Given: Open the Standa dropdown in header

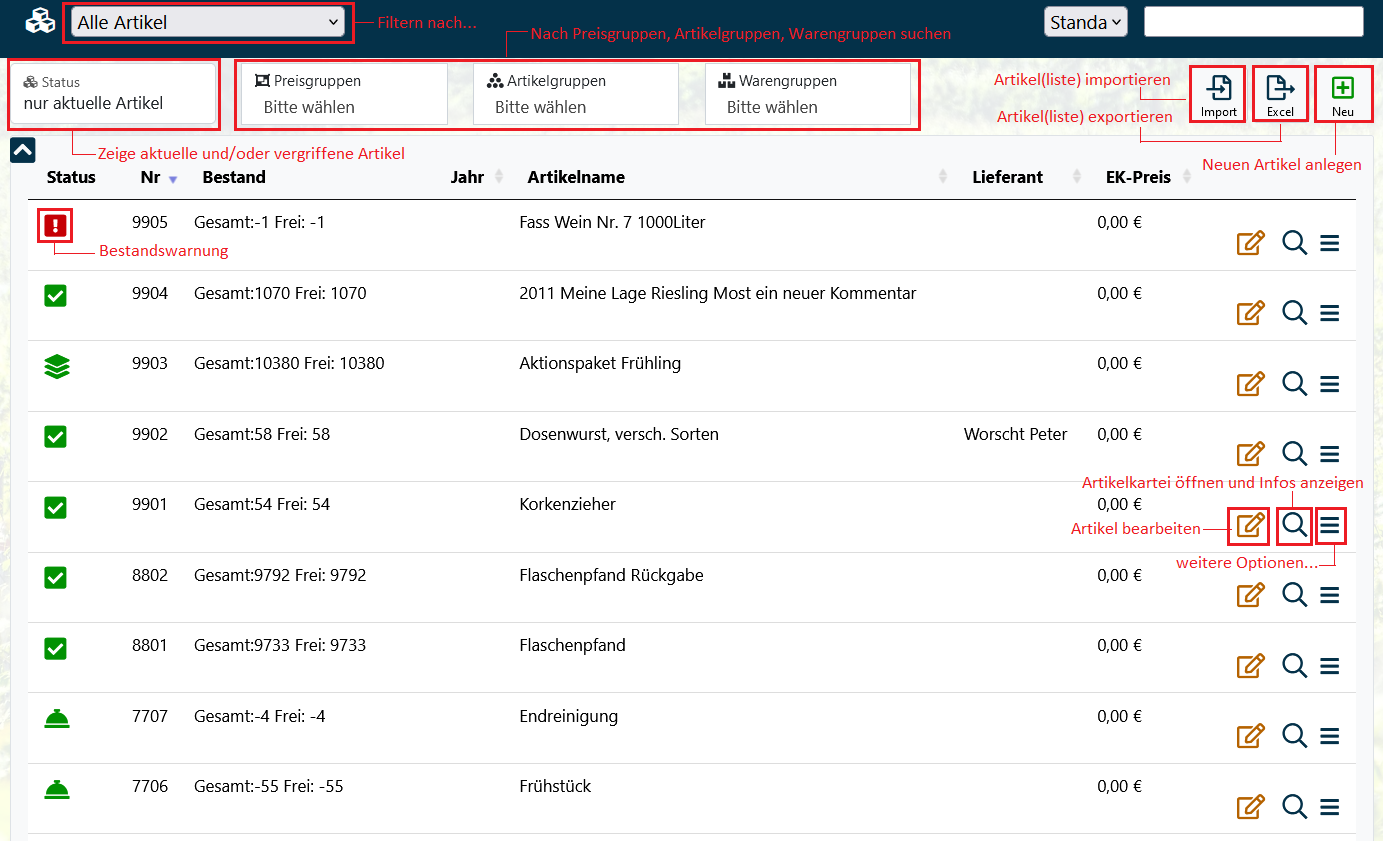Looking at the screenshot, I should [x=1085, y=22].
